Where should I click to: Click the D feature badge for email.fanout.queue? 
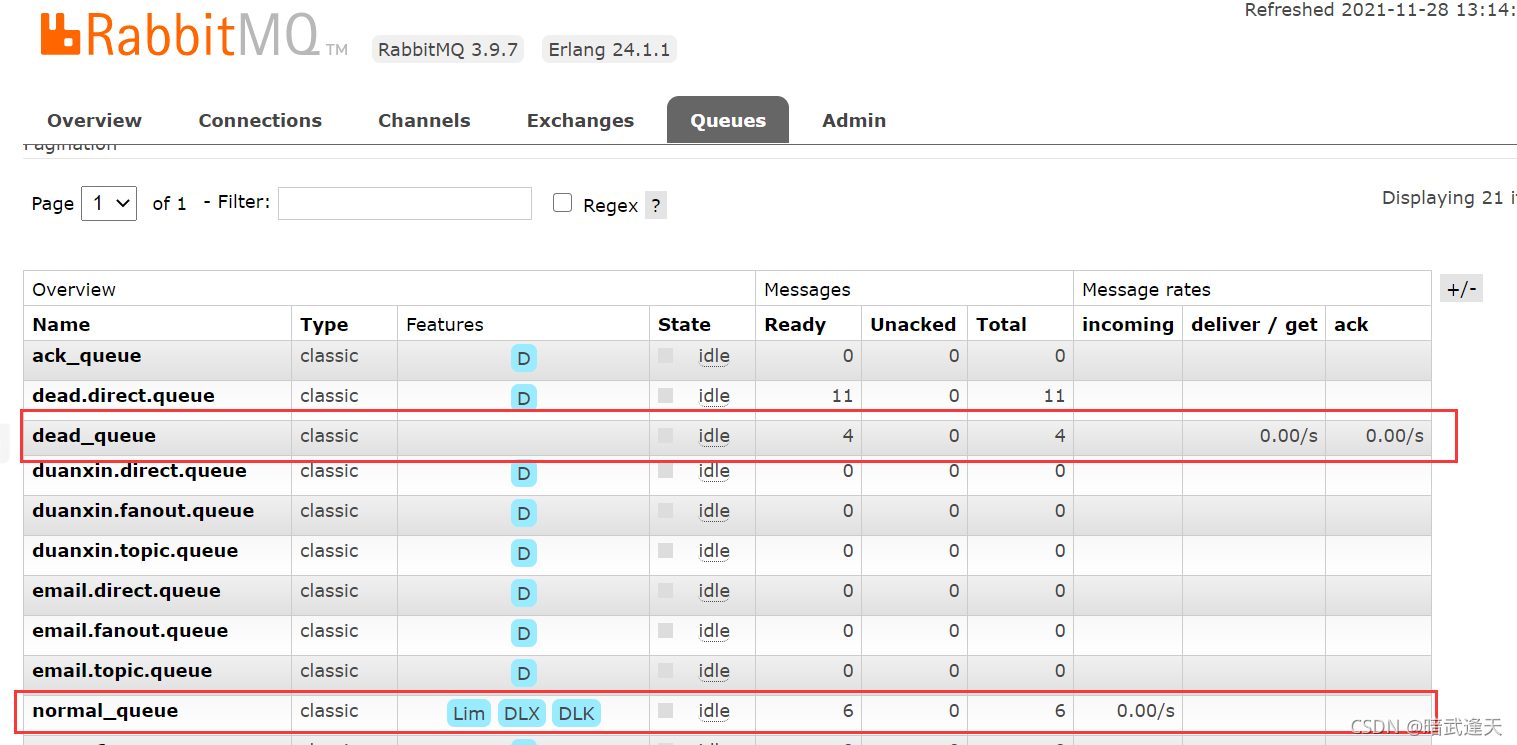[523, 634]
